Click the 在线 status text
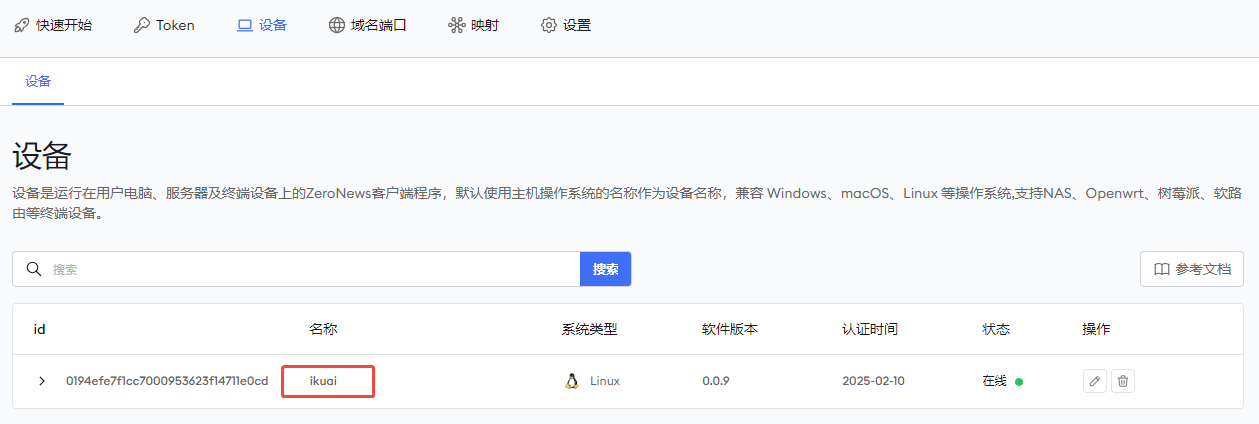Image resolution: width=1259 pixels, height=424 pixels. click(994, 381)
